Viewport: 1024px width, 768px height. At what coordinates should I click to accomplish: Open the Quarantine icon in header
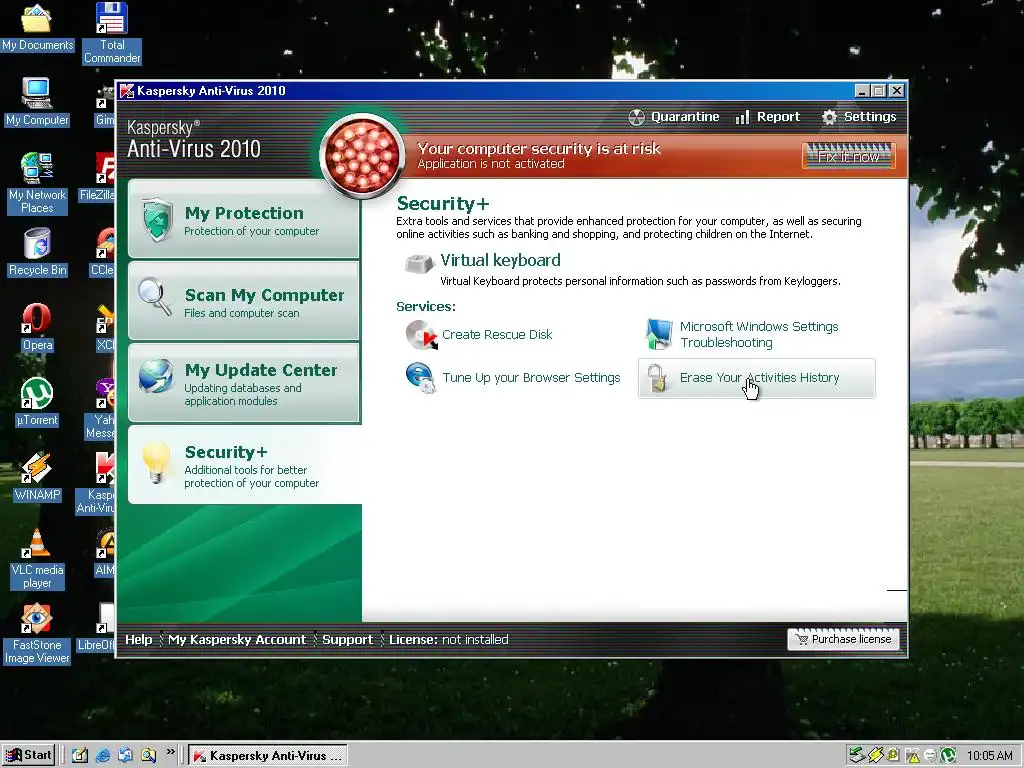pos(636,117)
